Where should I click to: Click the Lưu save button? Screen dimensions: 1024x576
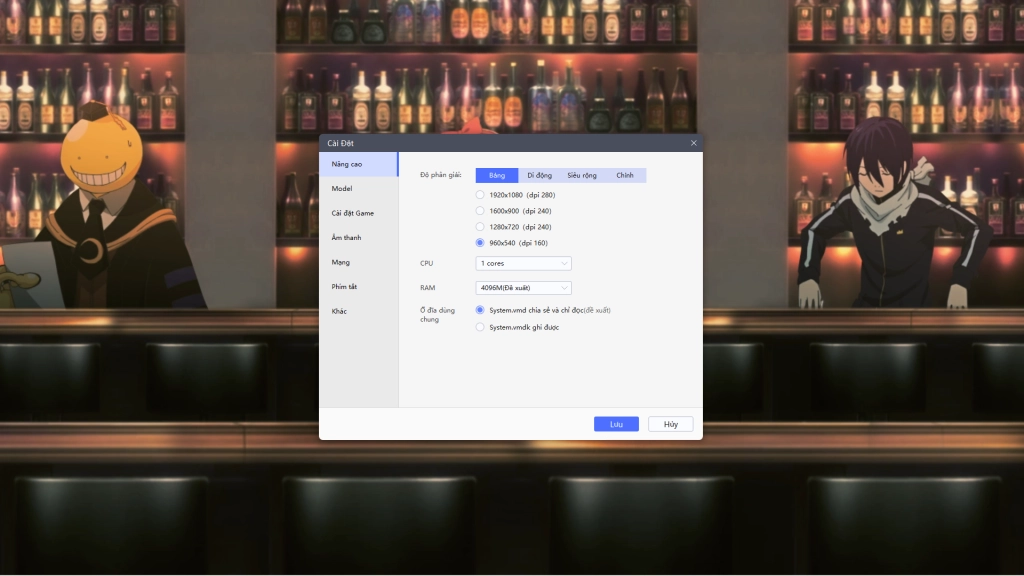click(616, 424)
